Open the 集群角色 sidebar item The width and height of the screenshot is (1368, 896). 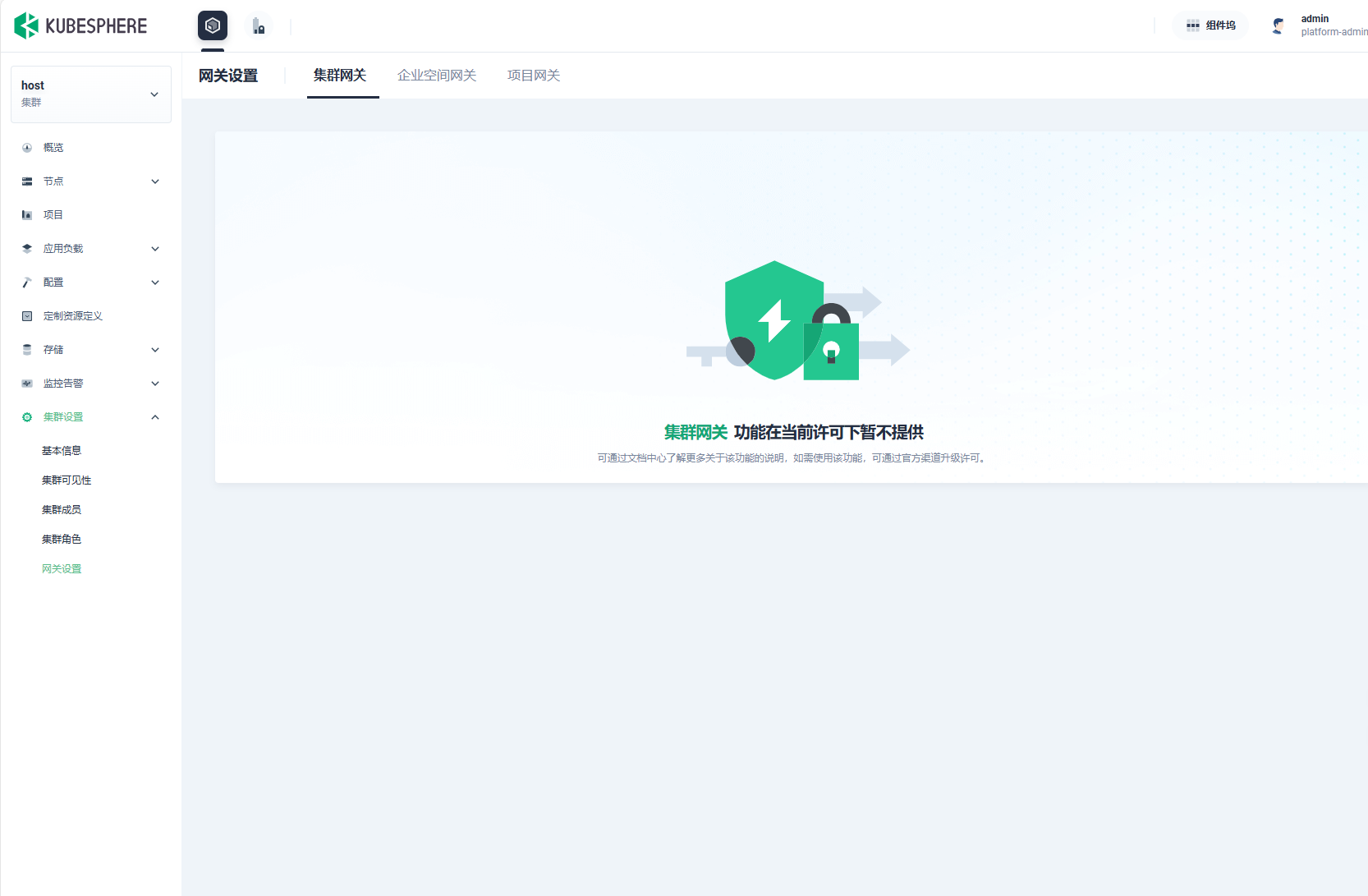click(62, 540)
